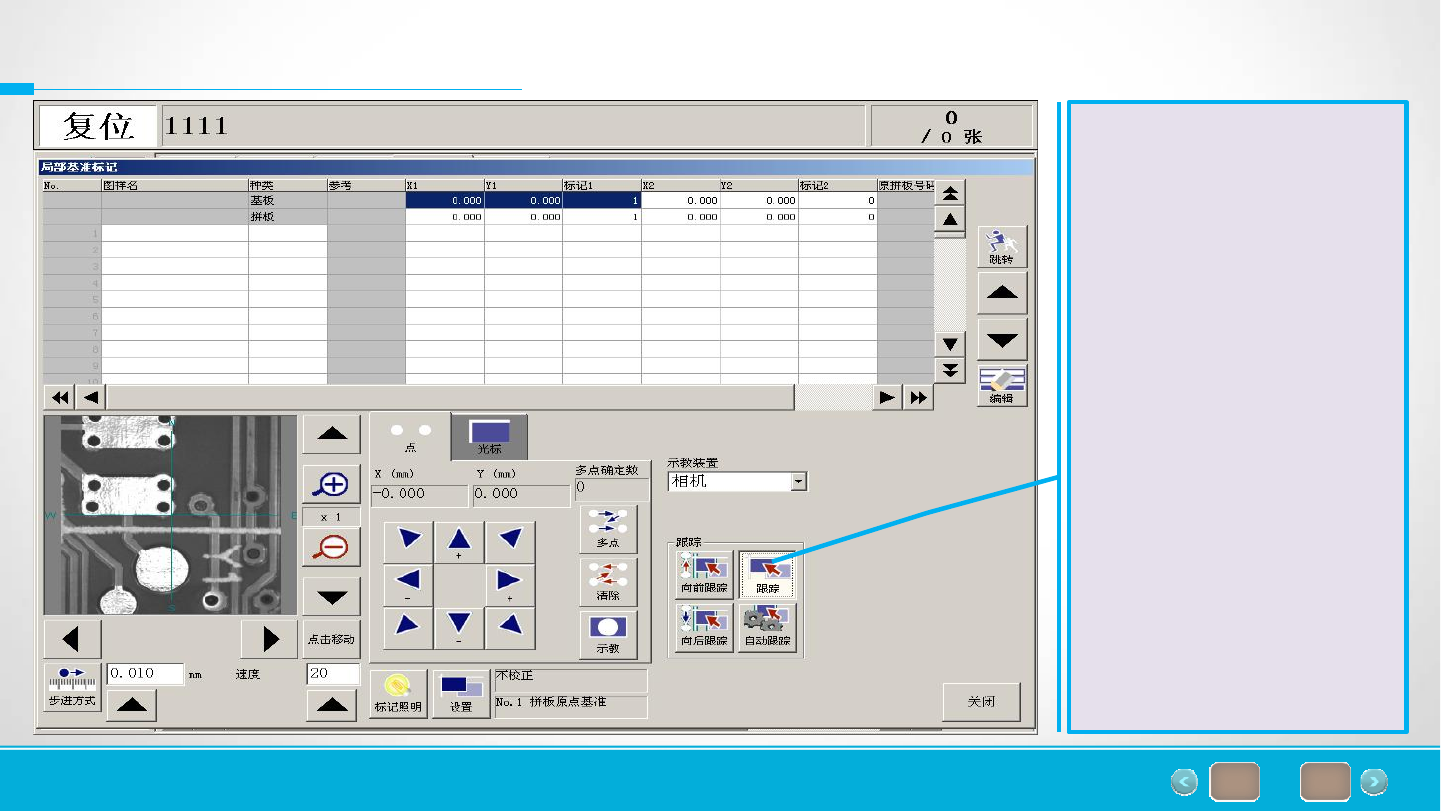This screenshot has height=811, width=1441.
Task: Click the 速度 speed field showing 20
Action: click(x=333, y=674)
